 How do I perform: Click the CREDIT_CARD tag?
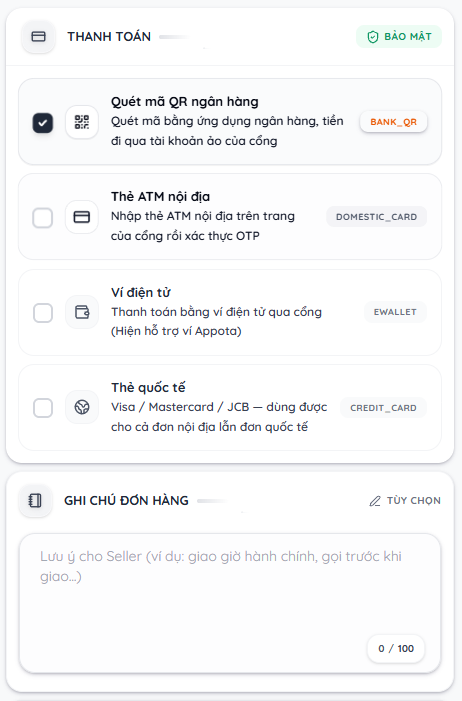click(x=383, y=408)
